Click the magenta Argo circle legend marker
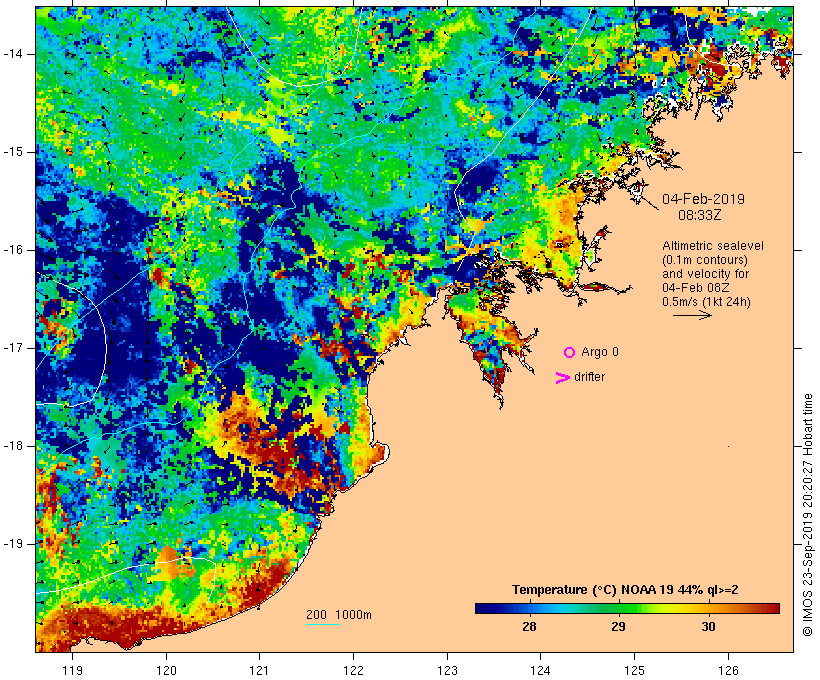This screenshot has width=820, height=680. [570, 353]
